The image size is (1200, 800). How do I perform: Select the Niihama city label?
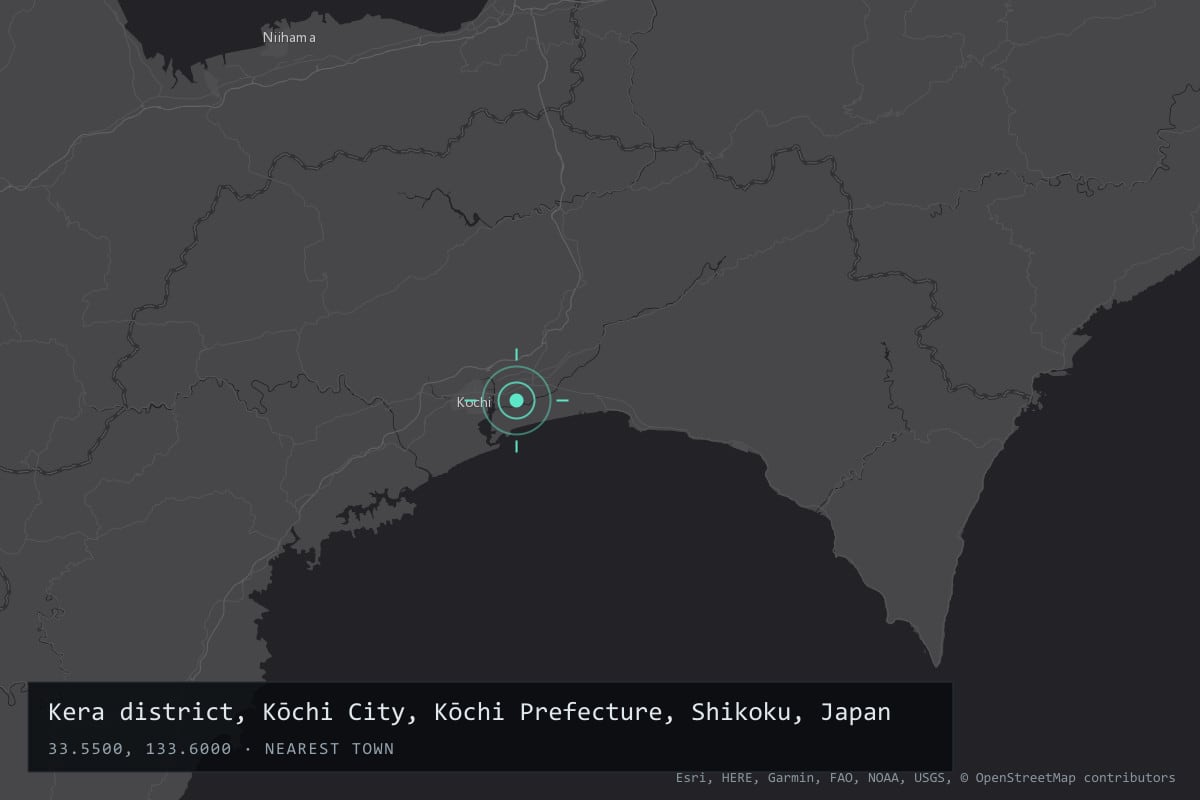click(289, 38)
